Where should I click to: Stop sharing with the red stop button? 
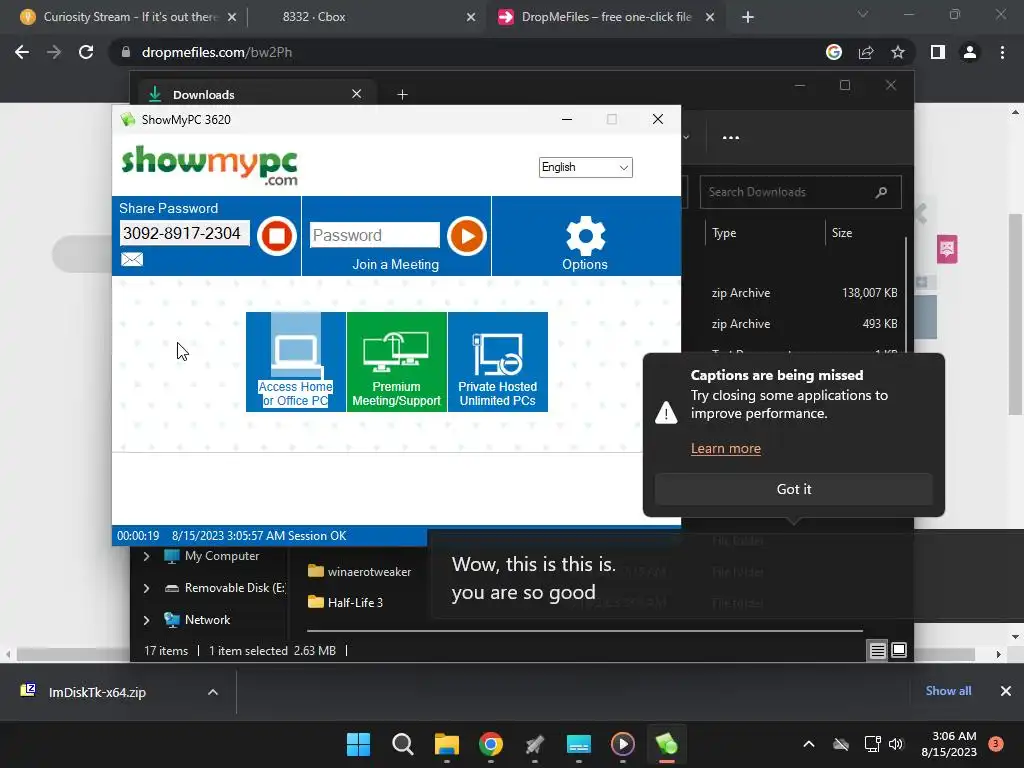277,236
